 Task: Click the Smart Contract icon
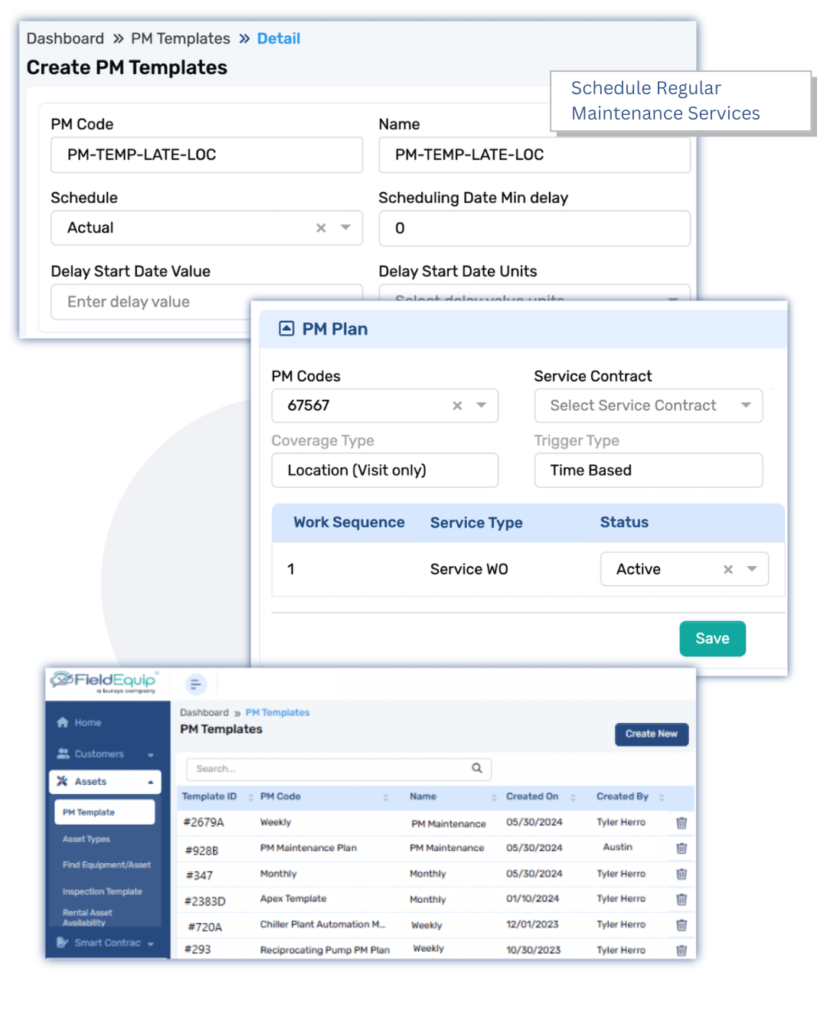click(x=63, y=942)
